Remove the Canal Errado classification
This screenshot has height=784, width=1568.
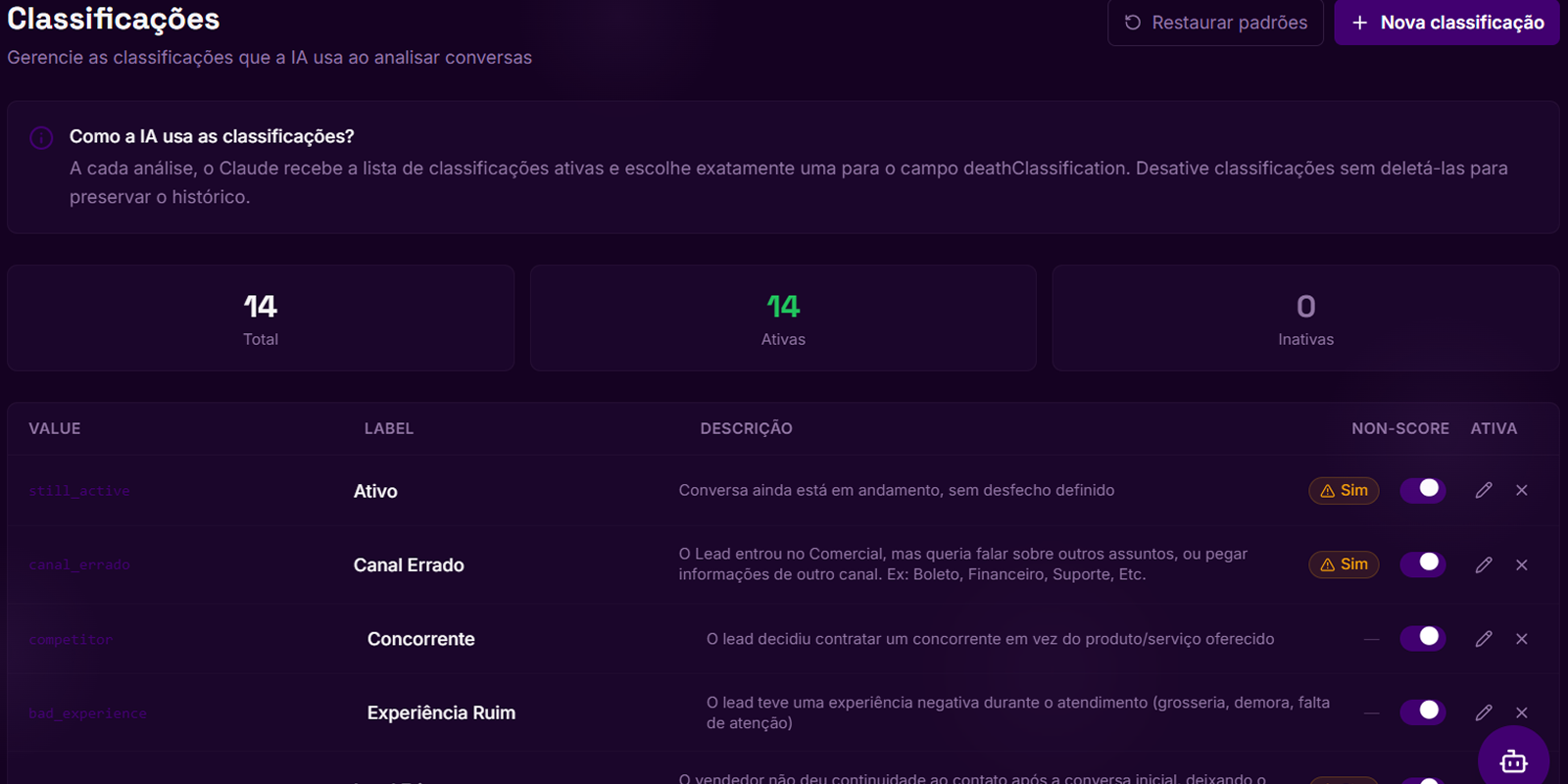(x=1522, y=564)
